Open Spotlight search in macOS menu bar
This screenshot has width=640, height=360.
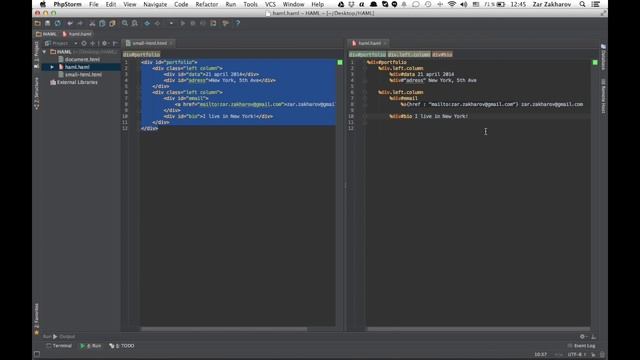582,4
